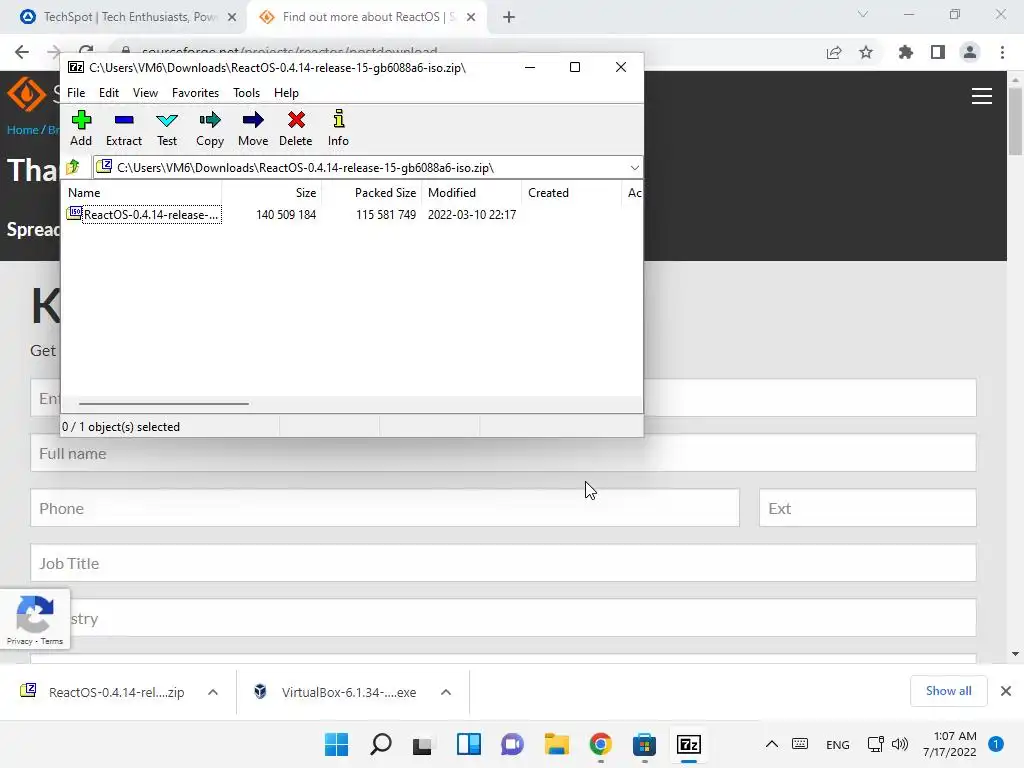This screenshot has width=1024, height=768.
Task: Open volume control in system tray
Action: (x=900, y=744)
